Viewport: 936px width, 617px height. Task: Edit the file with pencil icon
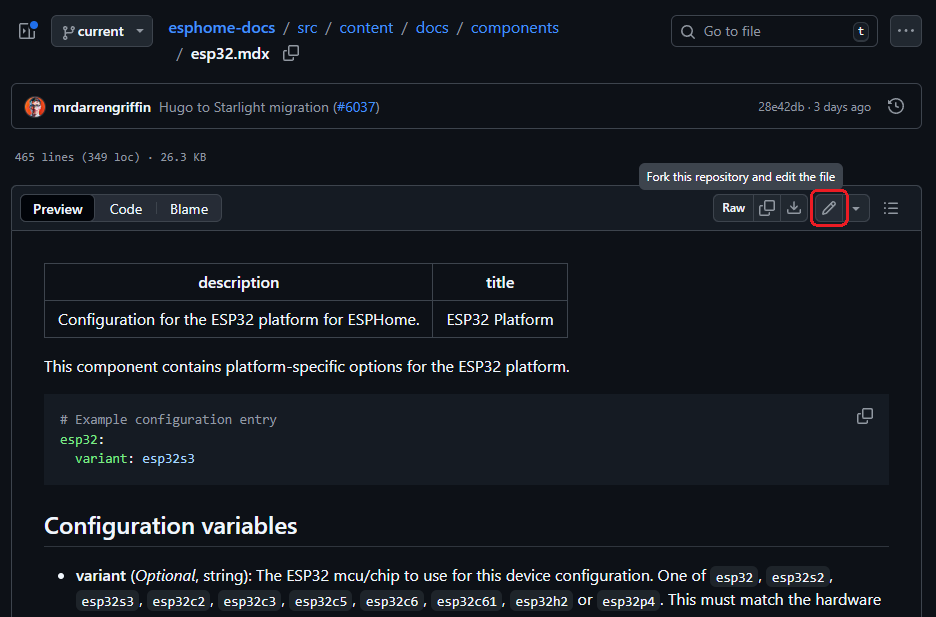pyautogui.click(x=829, y=208)
